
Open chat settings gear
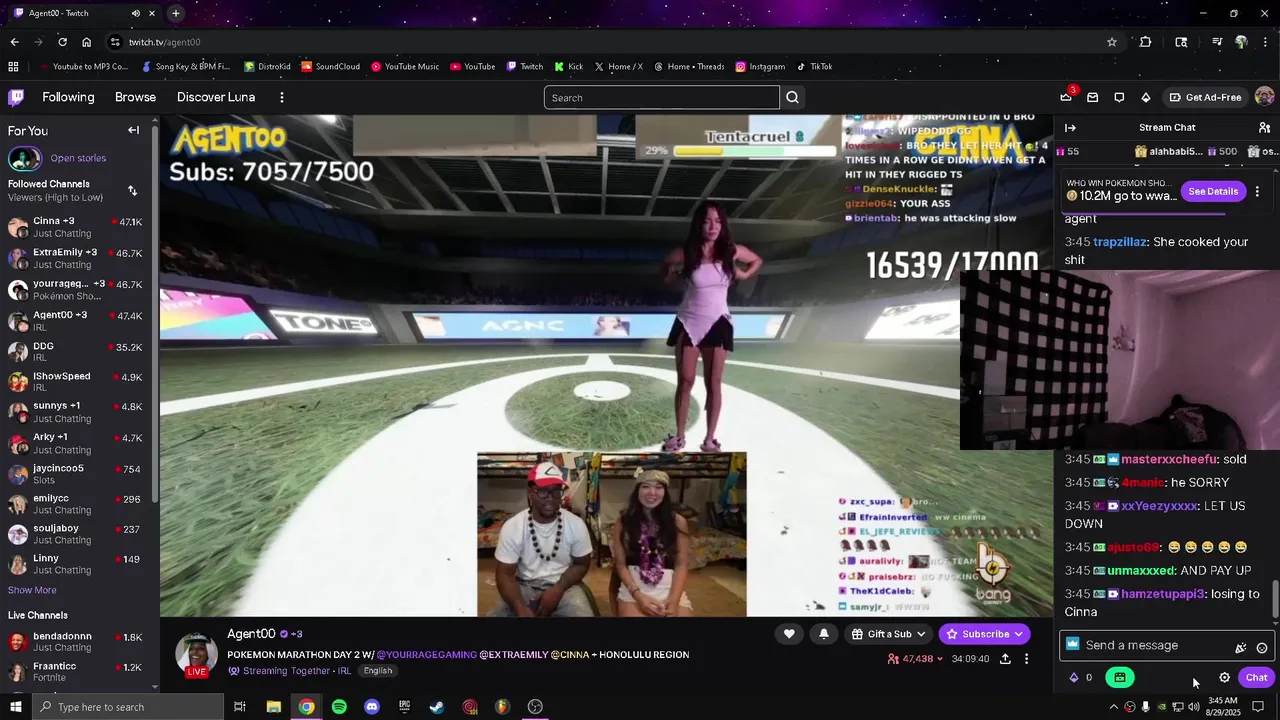[x=1224, y=677]
